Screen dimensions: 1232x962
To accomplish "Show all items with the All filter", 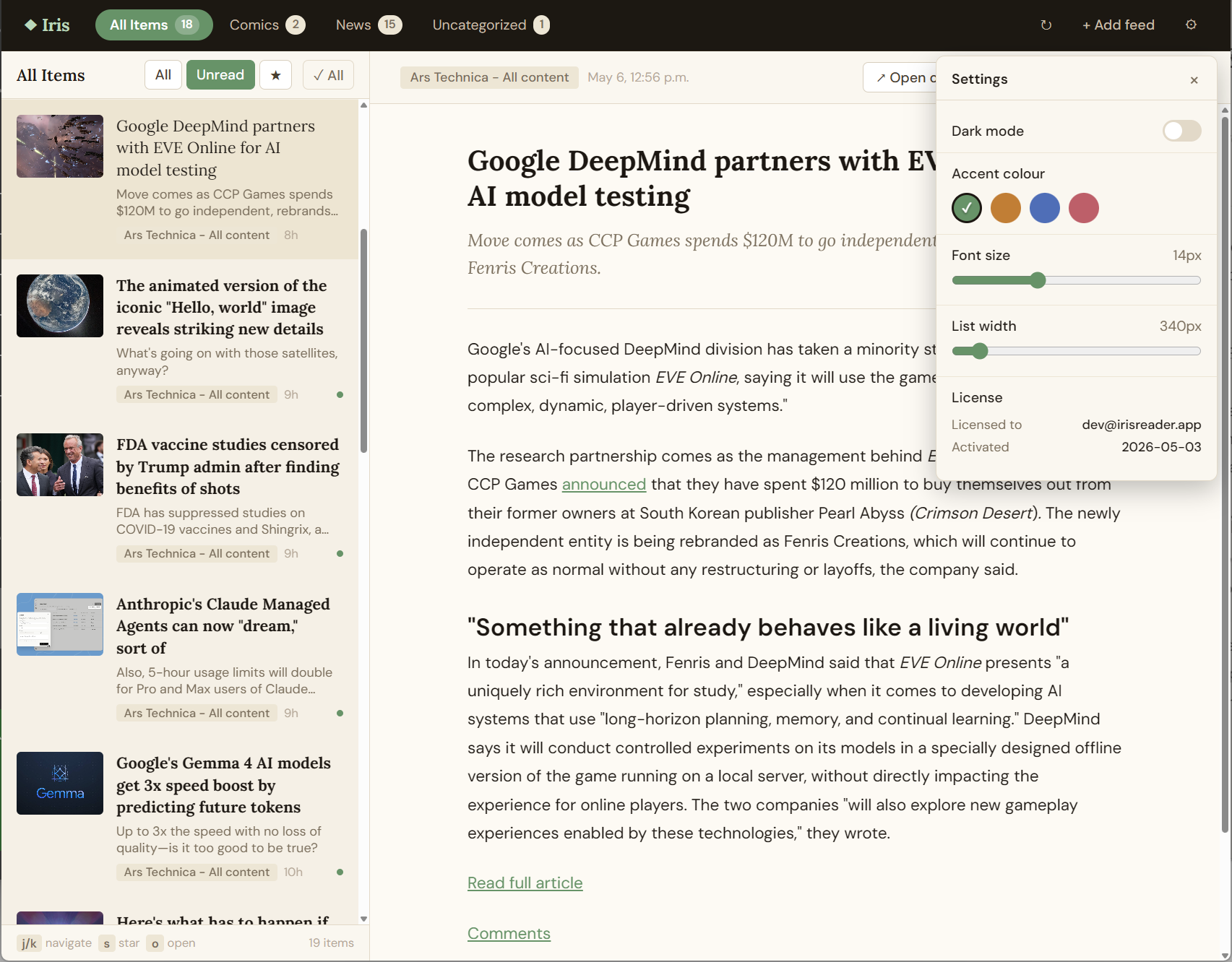I will (163, 75).
